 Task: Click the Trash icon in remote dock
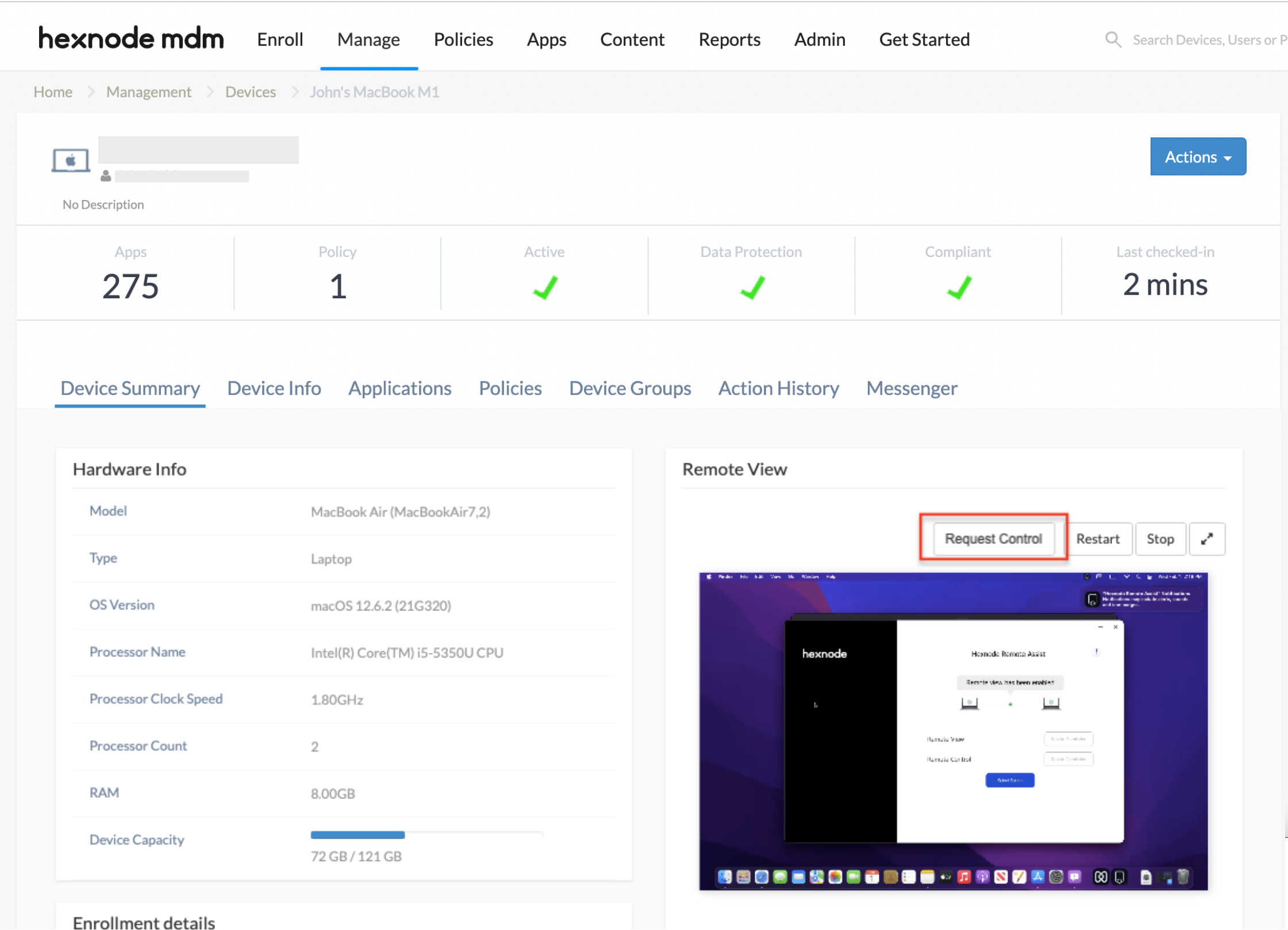pos(1182,877)
